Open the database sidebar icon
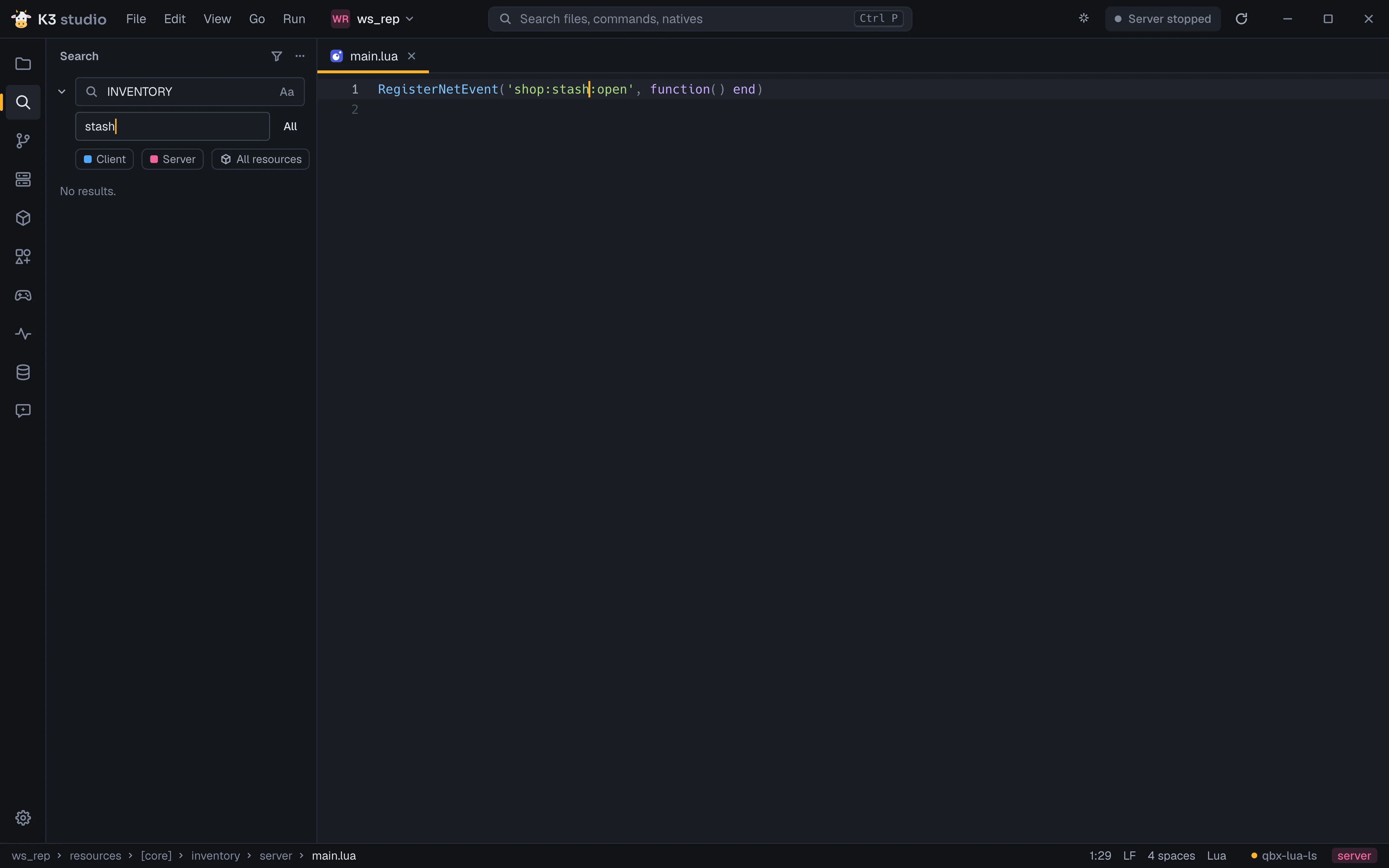Image resolution: width=1389 pixels, height=868 pixels. [x=23, y=372]
